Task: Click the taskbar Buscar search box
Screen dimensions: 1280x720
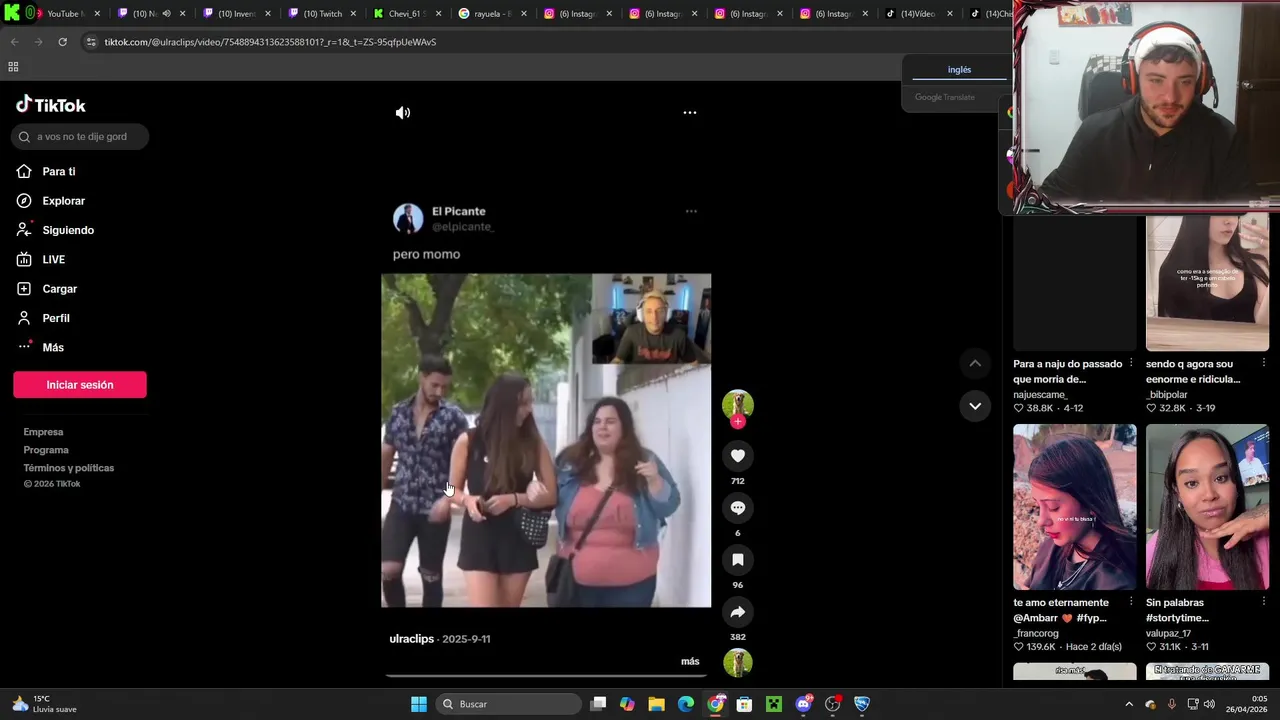Action: [509, 704]
